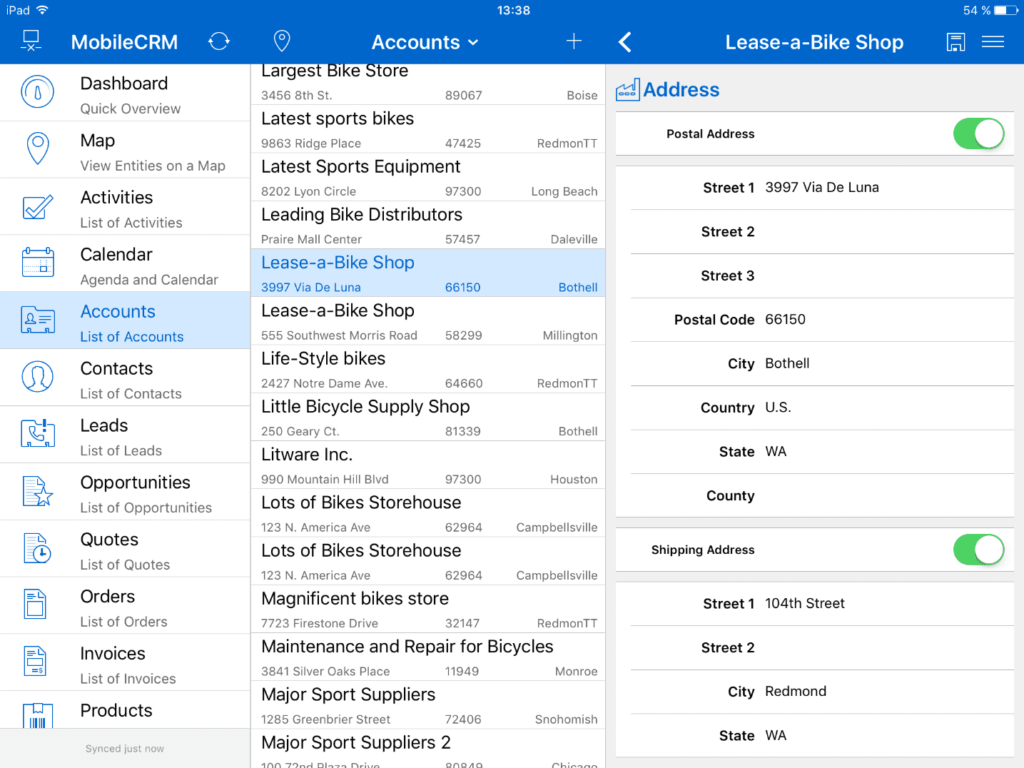
Task: Open the hamburger menu in the top right
Action: click(x=993, y=42)
